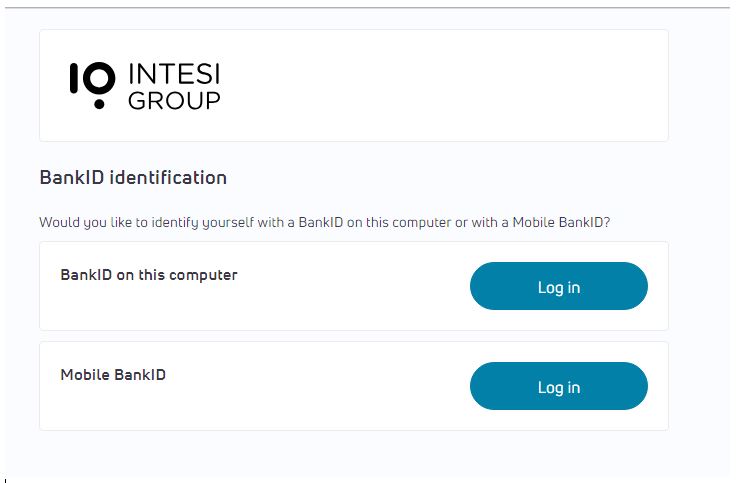Click the 'BankID identification' heading

[x=133, y=178]
